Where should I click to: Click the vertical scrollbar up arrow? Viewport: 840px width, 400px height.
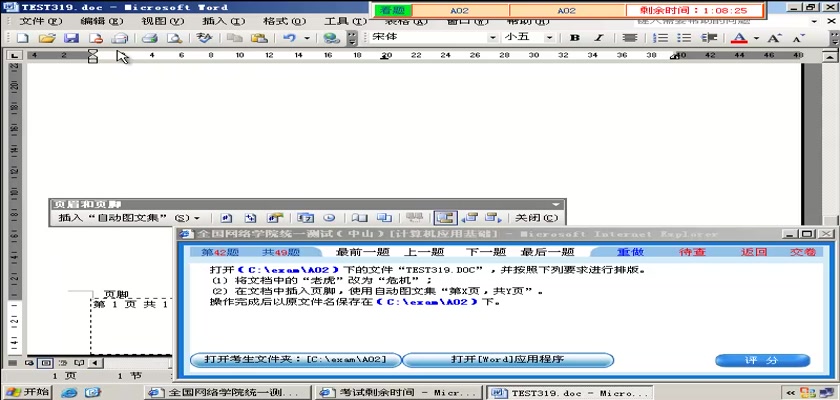pyautogui.click(x=830, y=55)
